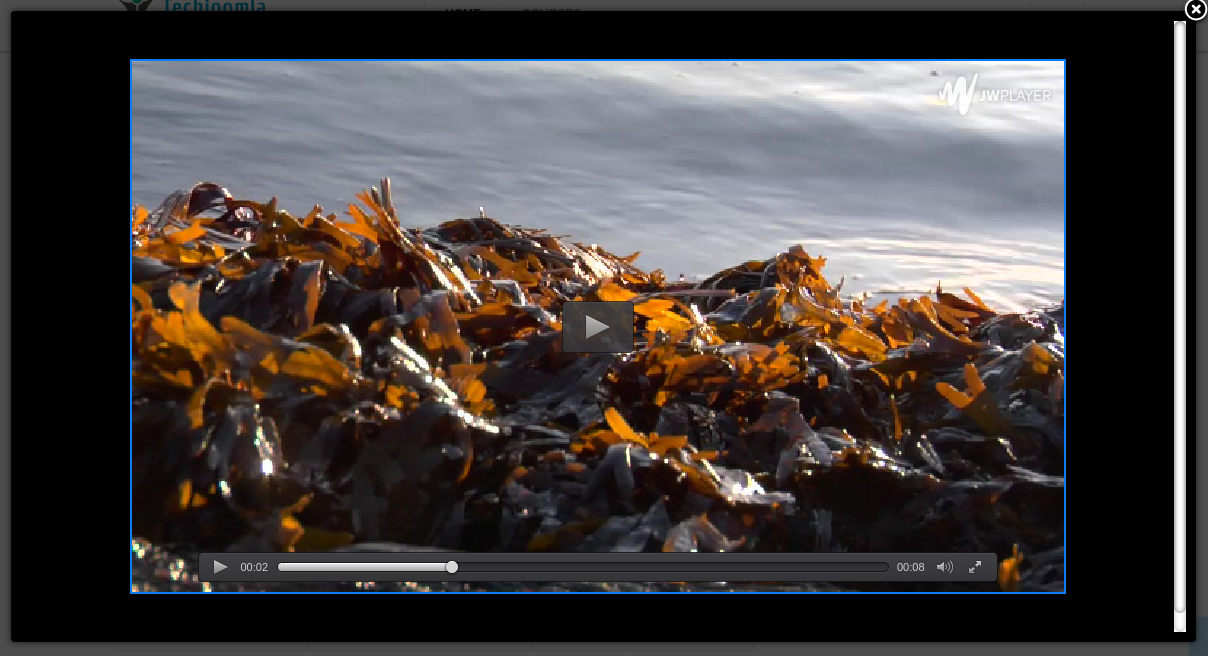Click the JW Player logo watermark
Screen dimensions: 1208x656
pyautogui.click(x=994, y=94)
